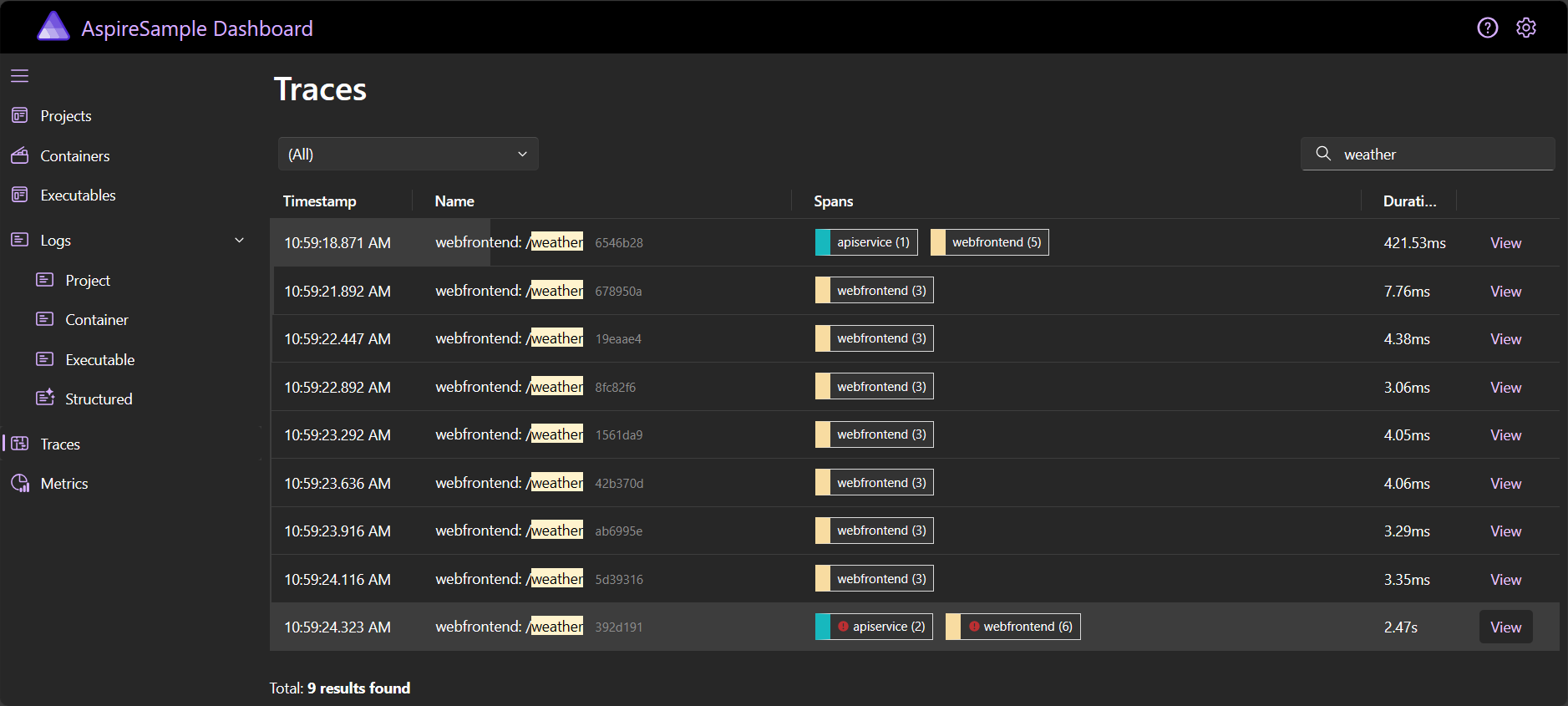Screen dimensions: 1568x706
Task: Click the error icon on webfrontend (6)
Action: (974, 627)
